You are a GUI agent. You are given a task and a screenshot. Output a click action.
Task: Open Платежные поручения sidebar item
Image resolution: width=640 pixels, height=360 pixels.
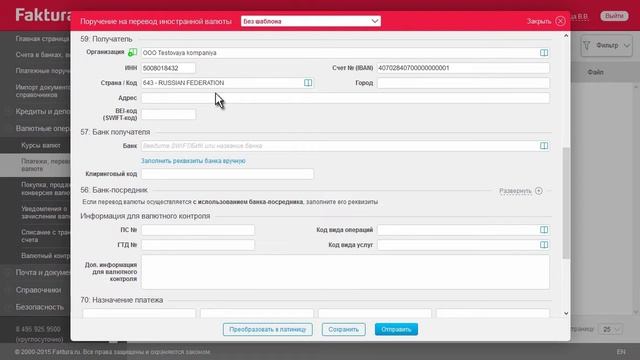pos(43,71)
